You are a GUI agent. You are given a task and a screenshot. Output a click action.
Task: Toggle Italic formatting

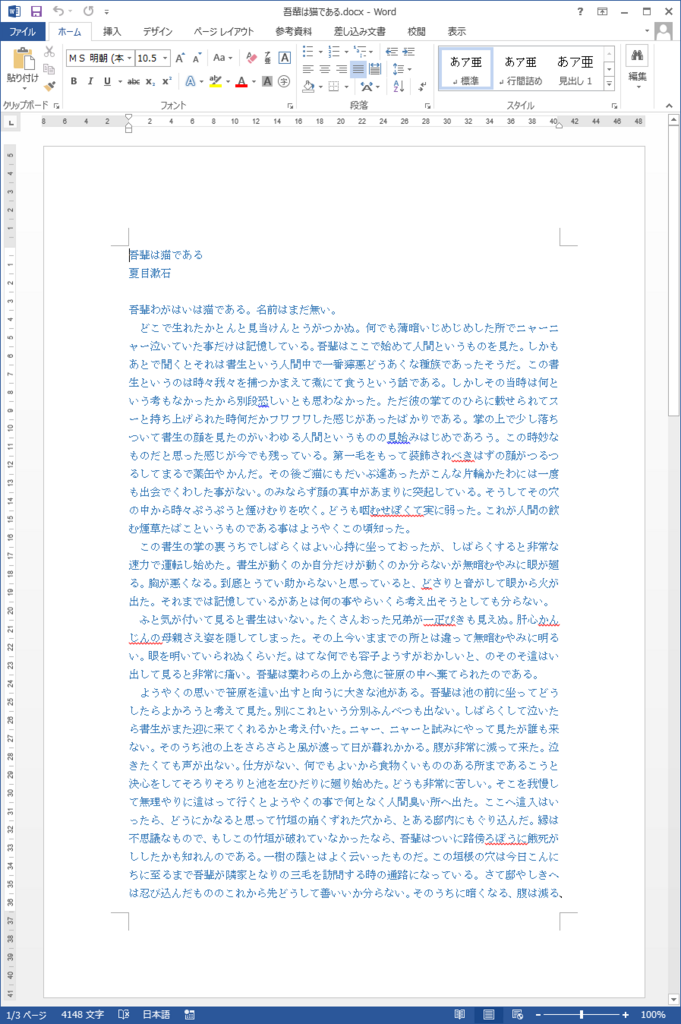(90, 82)
